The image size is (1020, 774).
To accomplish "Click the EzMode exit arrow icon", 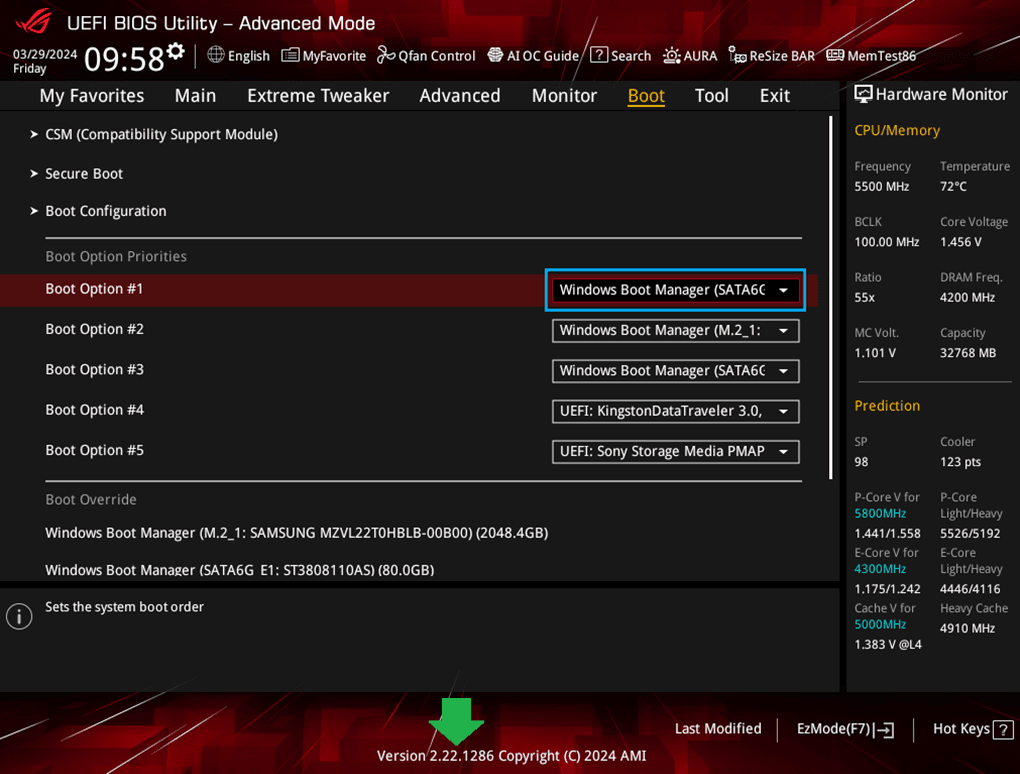I will pos(884,730).
